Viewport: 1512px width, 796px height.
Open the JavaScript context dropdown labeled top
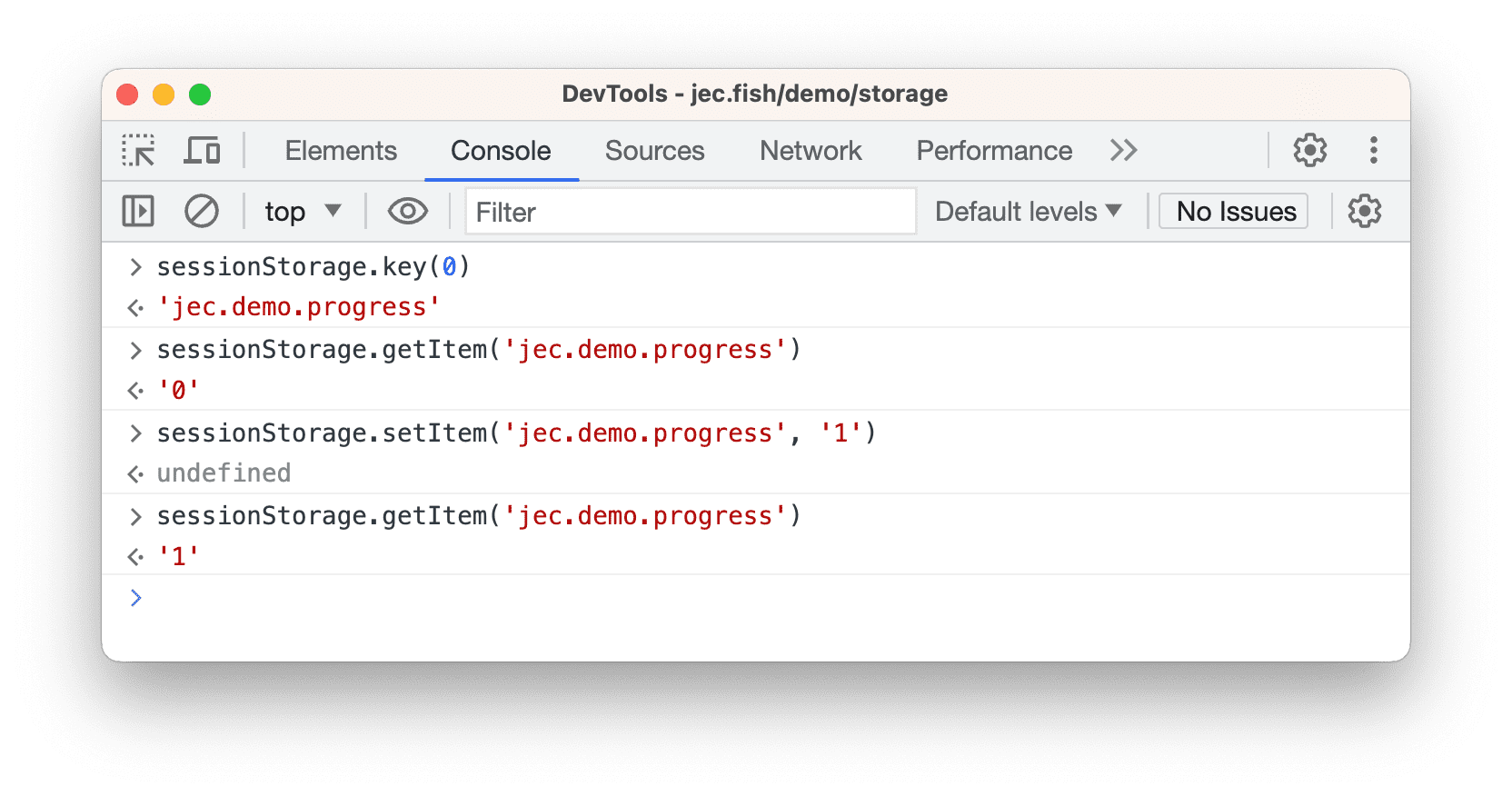[x=303, y=211]
